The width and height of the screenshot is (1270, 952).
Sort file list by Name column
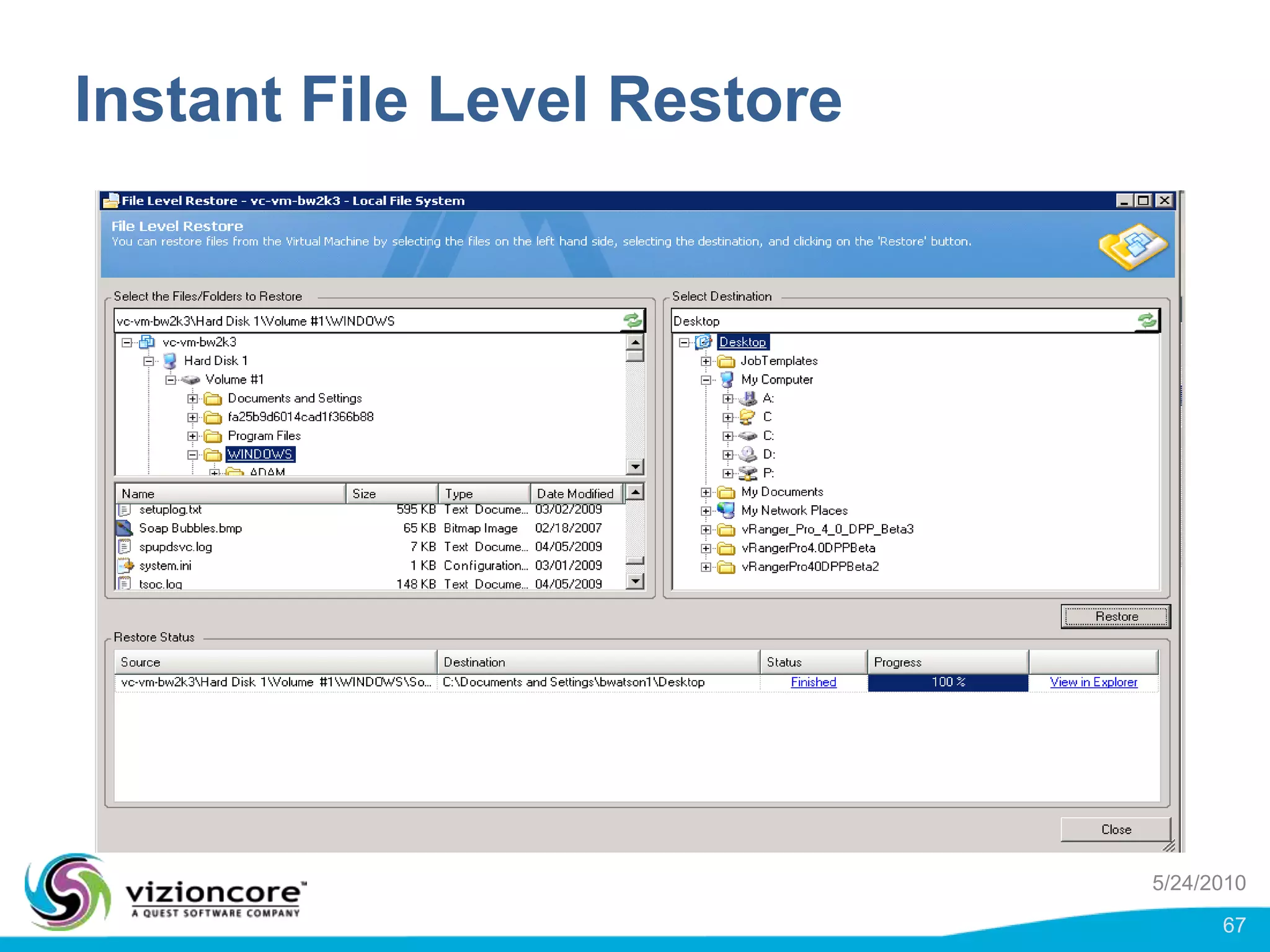[x=230, y=493]
